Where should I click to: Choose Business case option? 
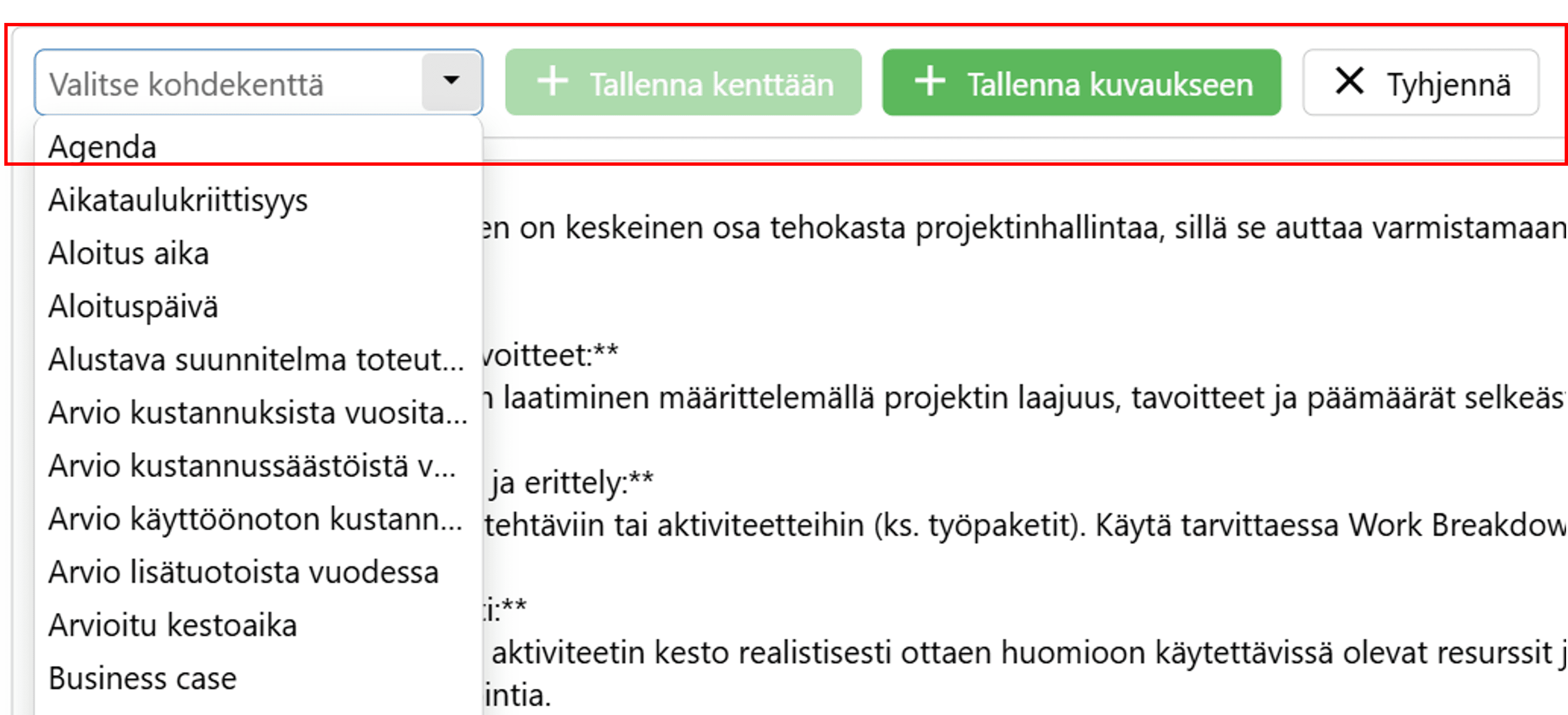click(142, 678)
